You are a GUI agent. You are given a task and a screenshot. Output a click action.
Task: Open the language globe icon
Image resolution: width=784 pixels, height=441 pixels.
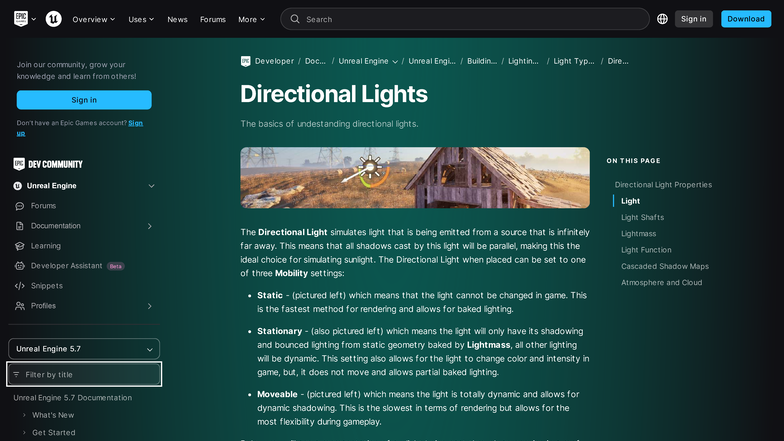(x=662, y=19)
